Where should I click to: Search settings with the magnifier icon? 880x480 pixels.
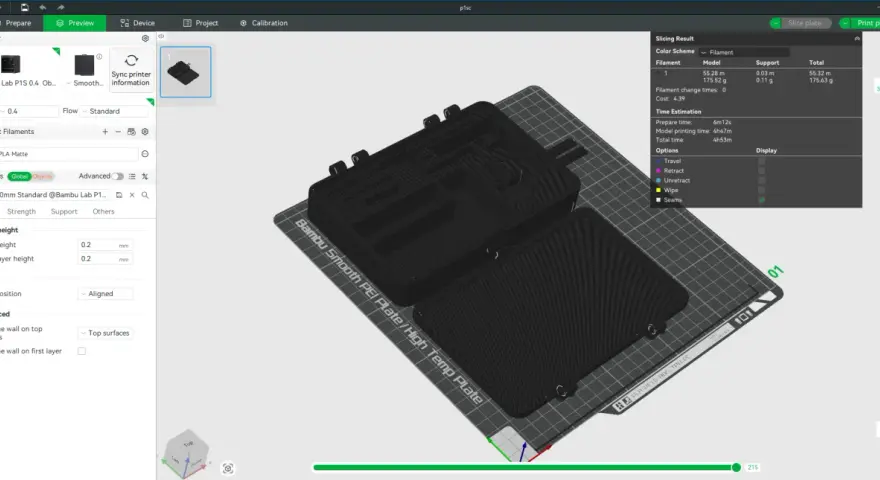pos(145,195)
